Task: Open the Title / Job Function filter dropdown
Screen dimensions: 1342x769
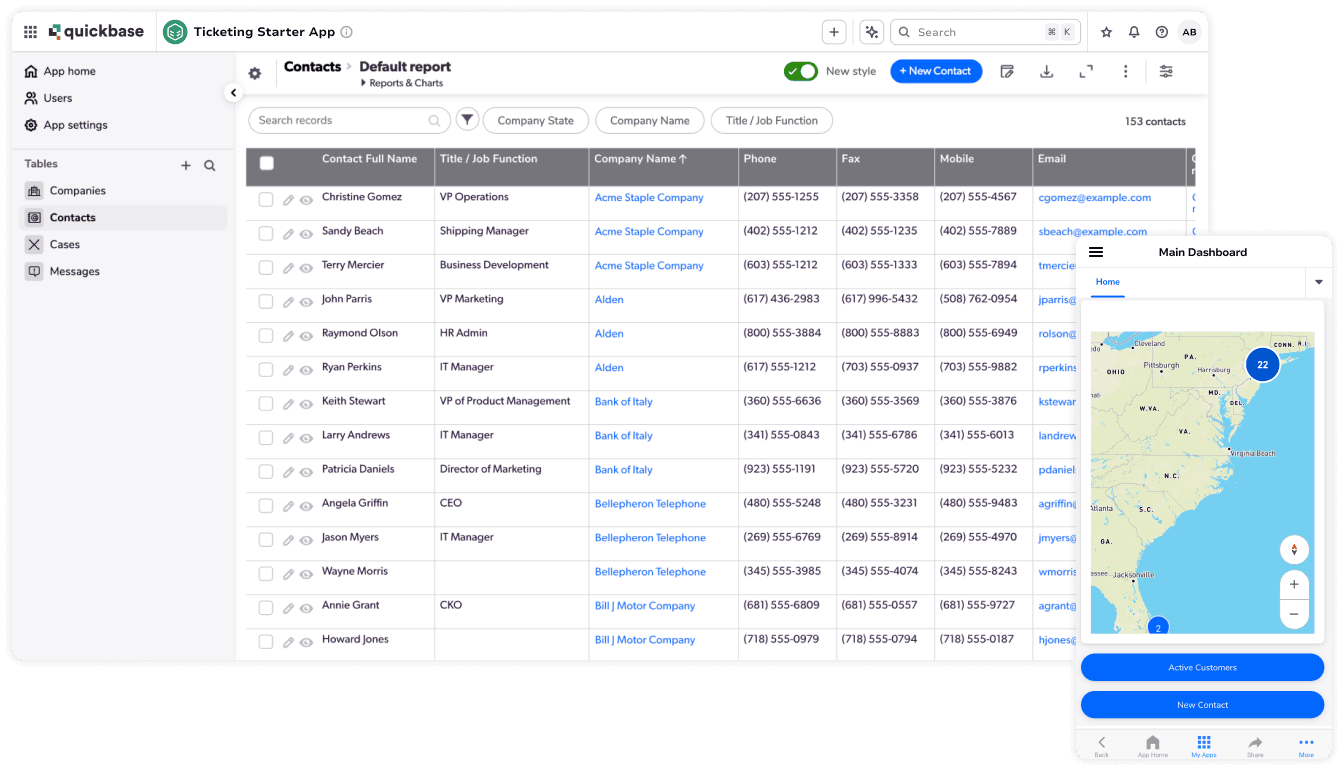Action: pos(772,120)
